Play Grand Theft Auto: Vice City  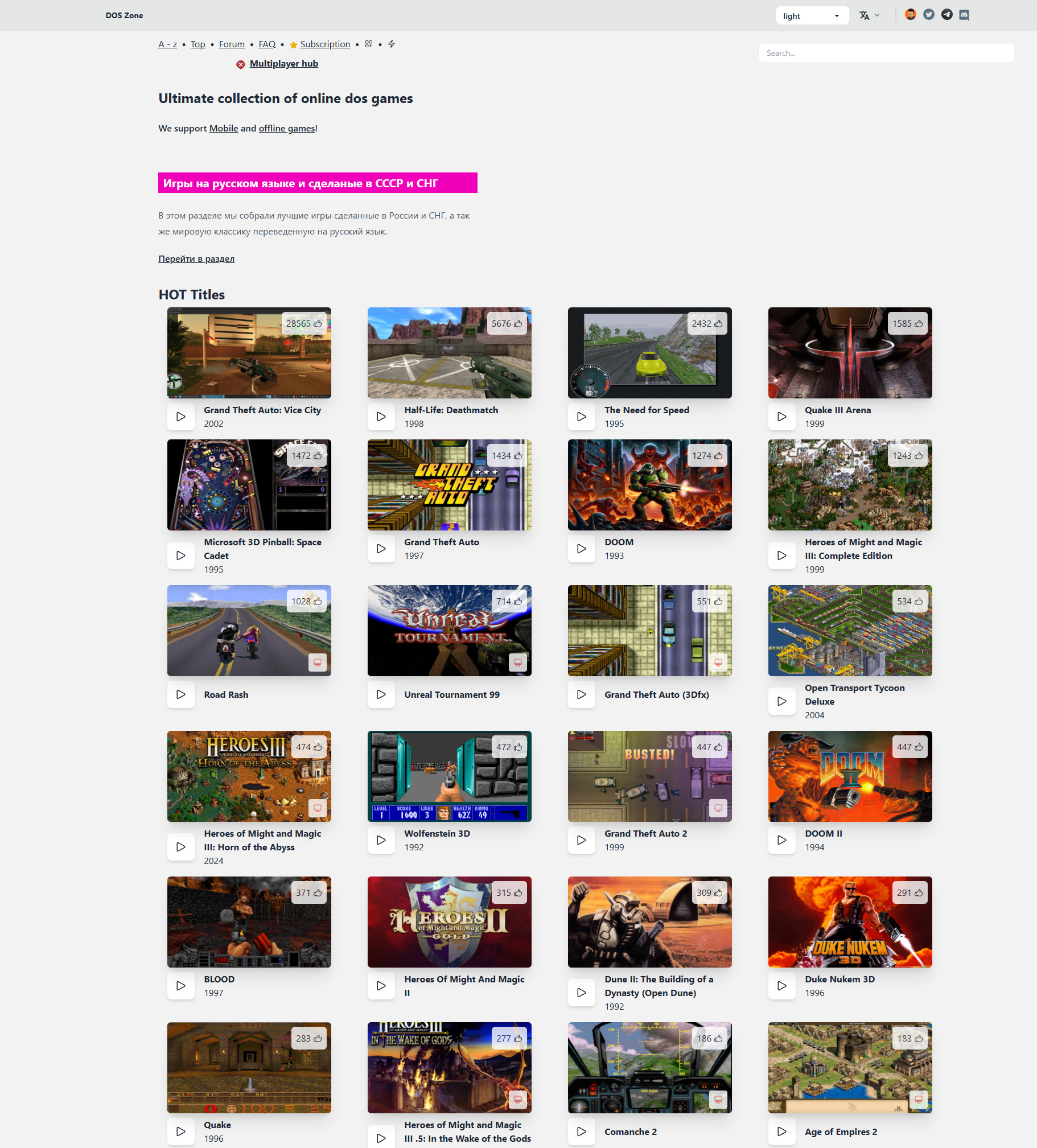click(x=181, y=417)
